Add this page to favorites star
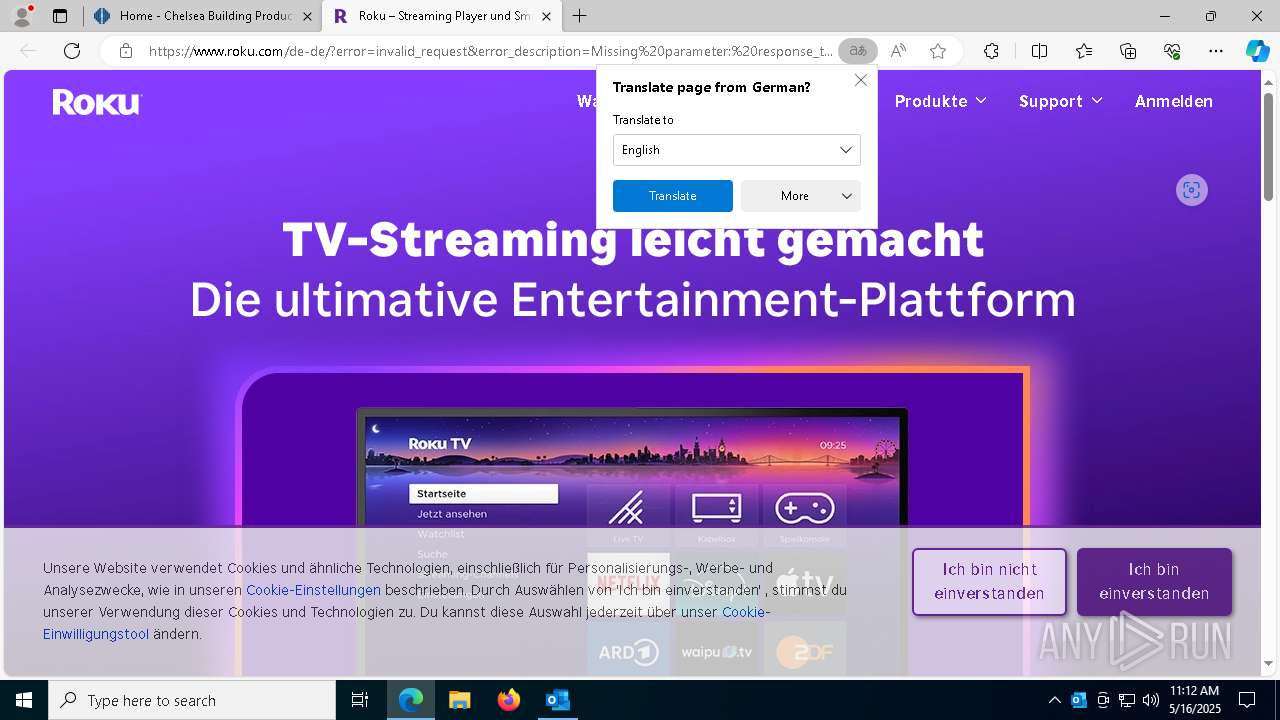 coord(938,51)
